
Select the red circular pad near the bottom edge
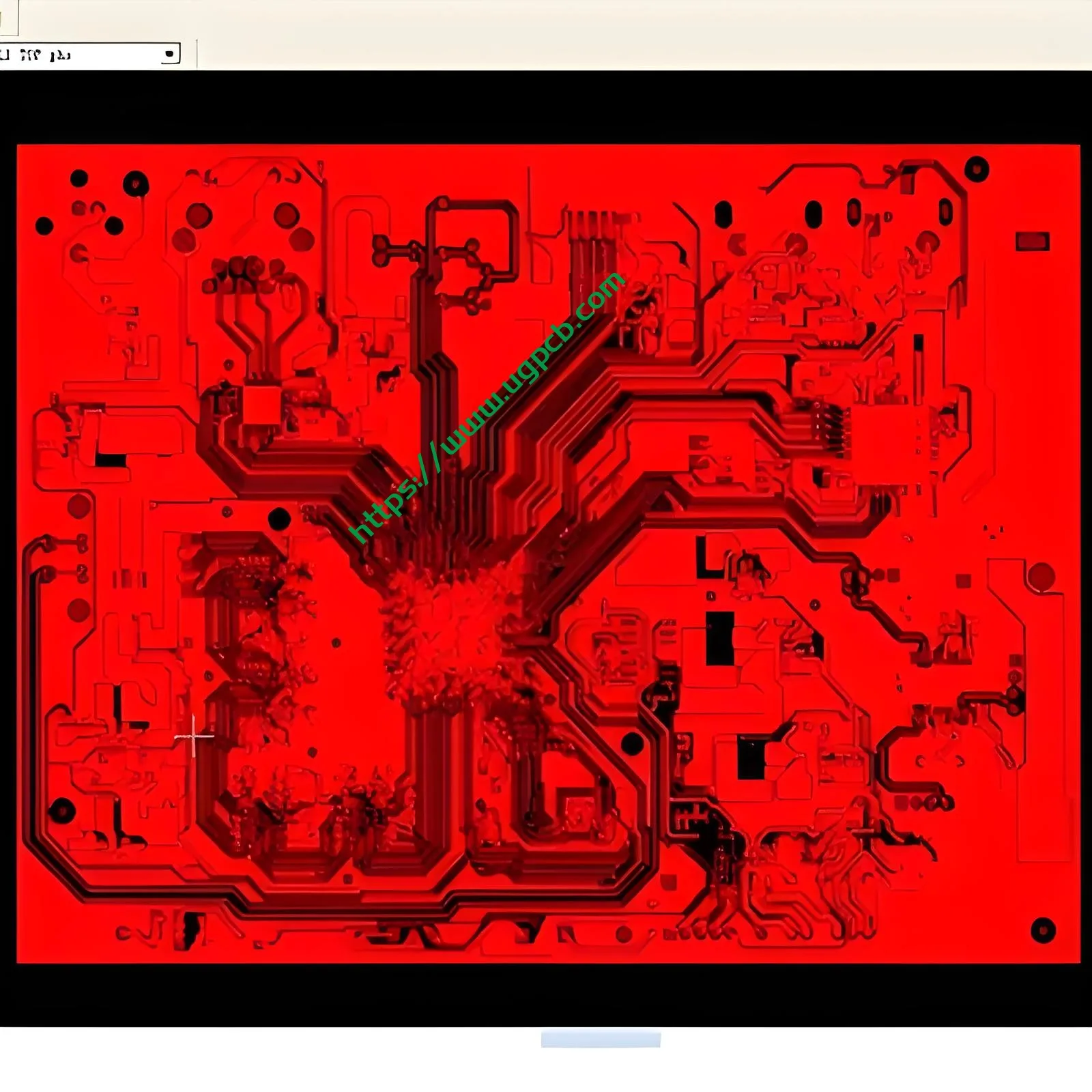pos(622,933)
